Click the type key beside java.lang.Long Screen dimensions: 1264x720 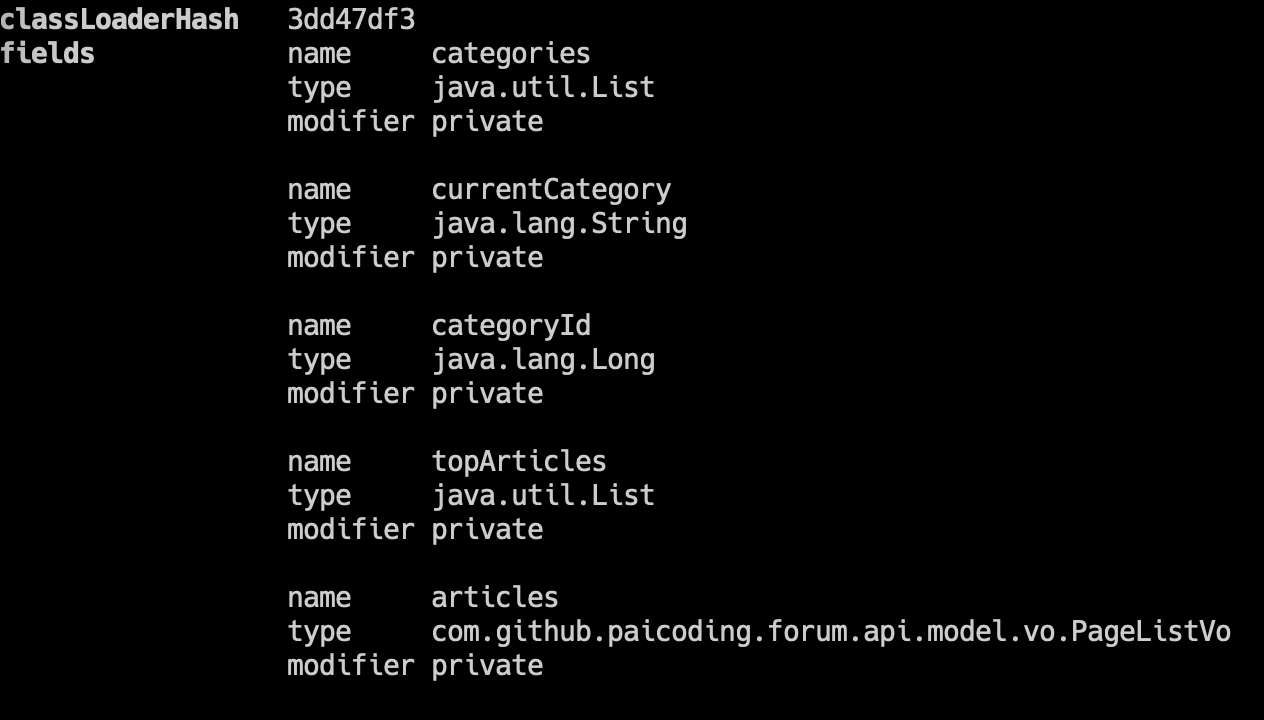pos(319,360)
